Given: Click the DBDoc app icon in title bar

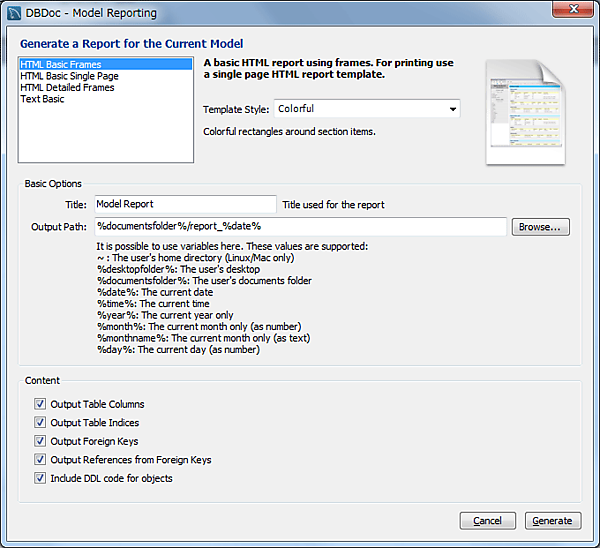Looking at the screenshot, I should coord(14,14).
